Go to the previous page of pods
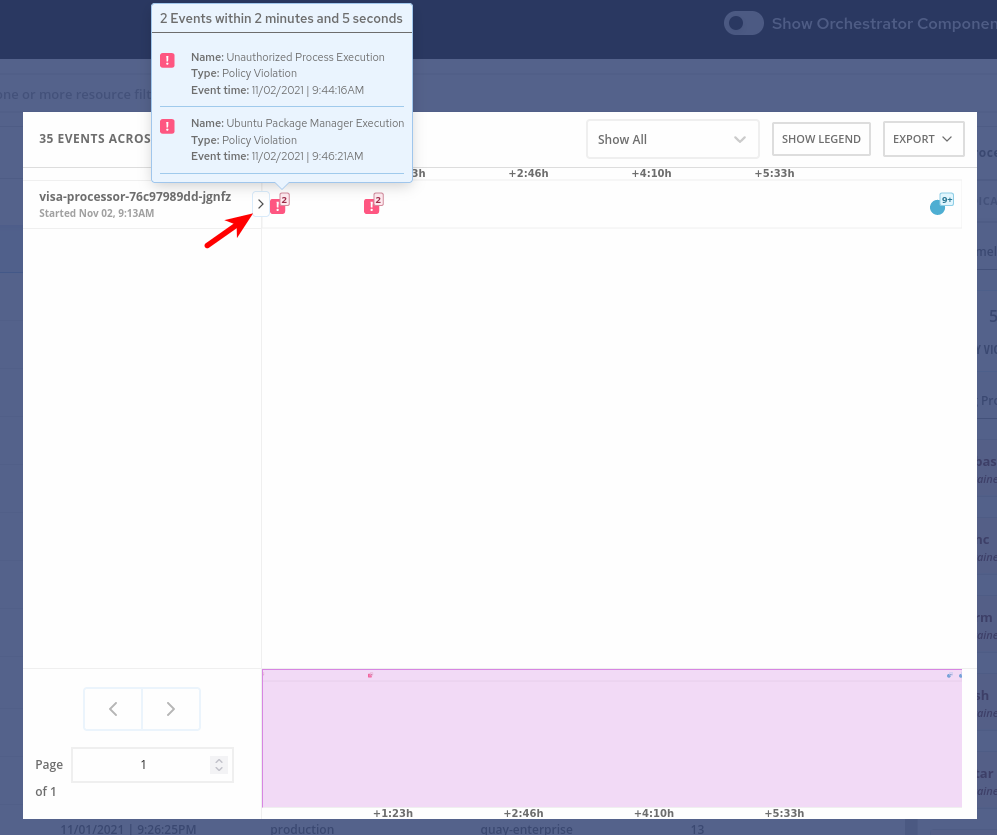The height and width of the screenshot is (835, 997). 113,709
